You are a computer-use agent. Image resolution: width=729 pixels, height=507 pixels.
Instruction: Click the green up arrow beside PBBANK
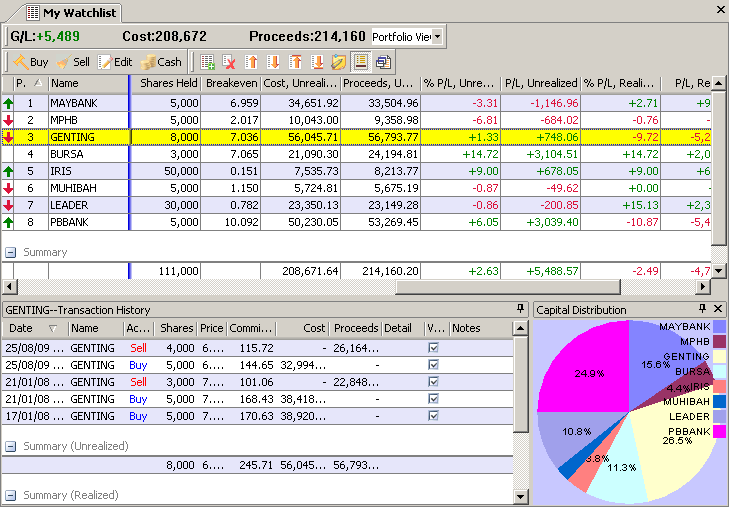[8, 222]
